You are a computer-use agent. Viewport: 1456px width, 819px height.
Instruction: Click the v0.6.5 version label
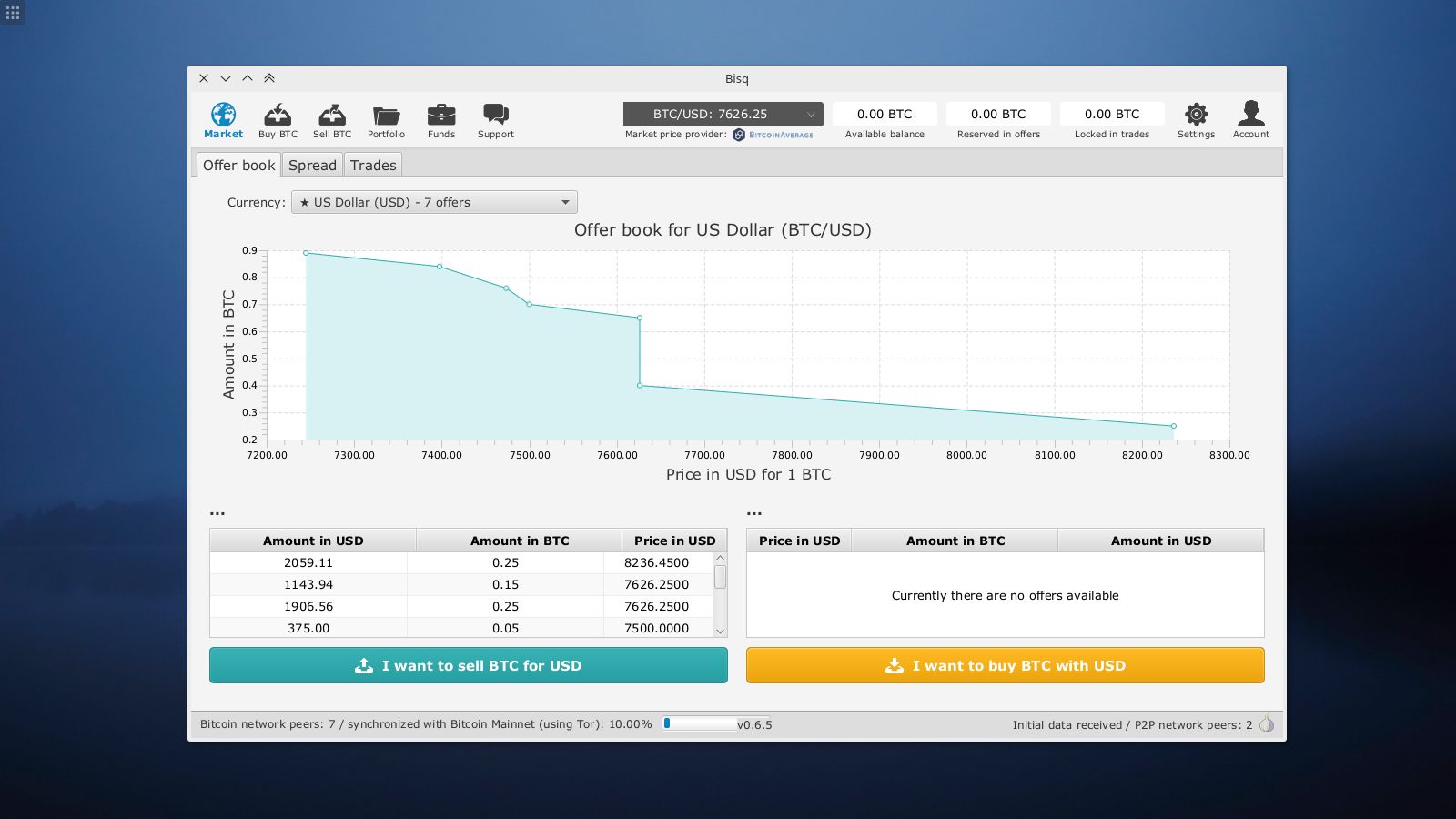(x=754, y=725)
